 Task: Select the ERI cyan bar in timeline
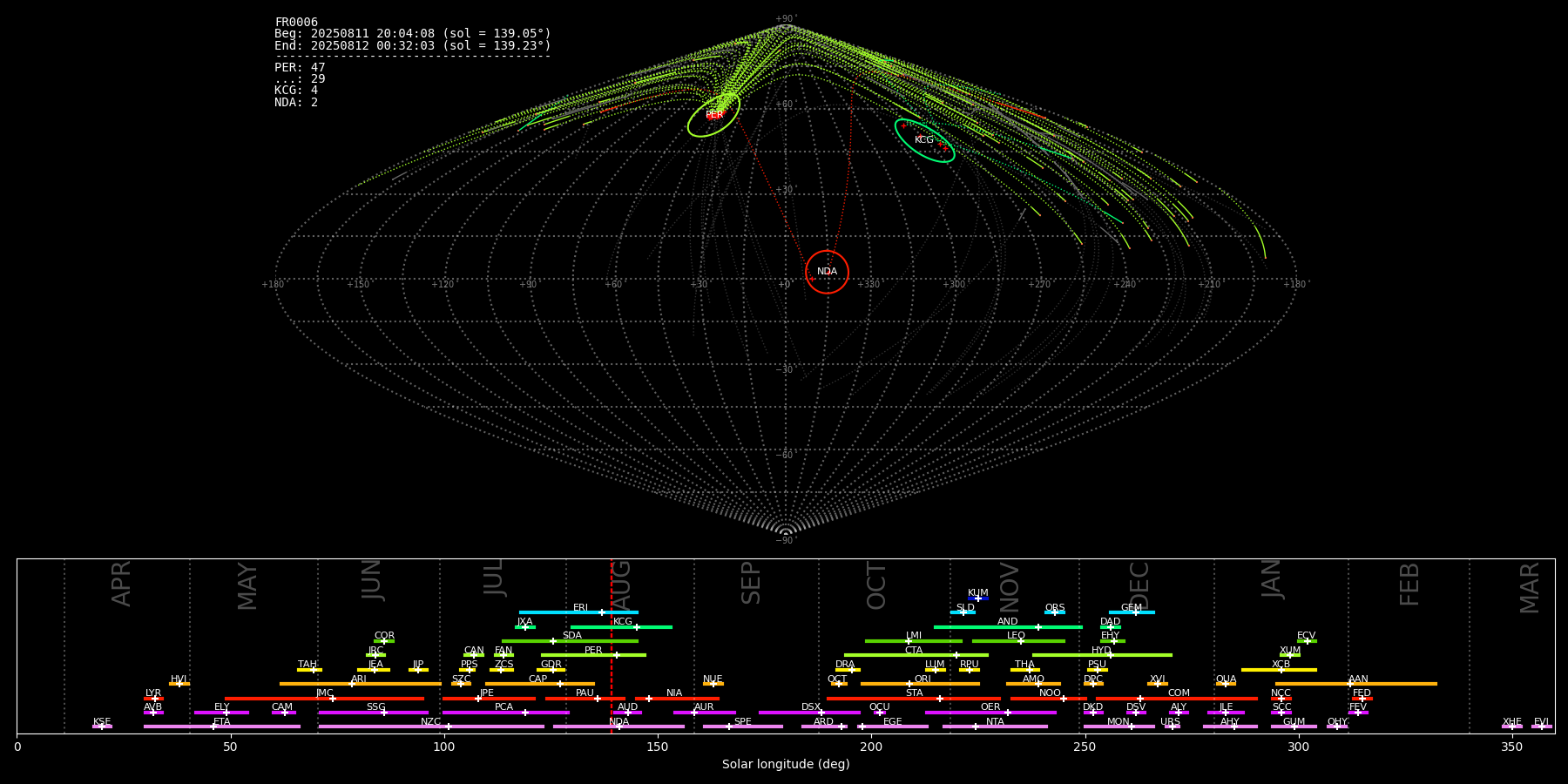(x=578, y=612)
